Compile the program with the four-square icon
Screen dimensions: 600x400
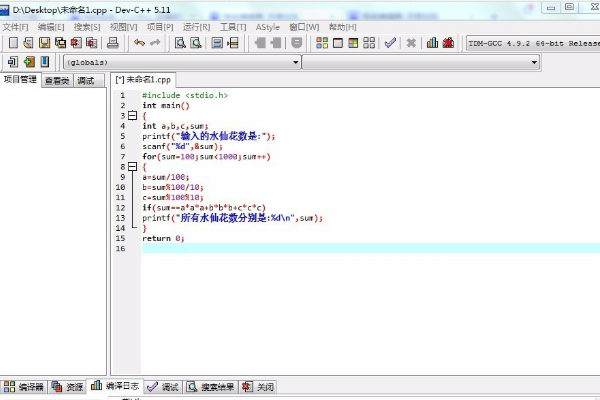pyautogui.click(x=322, y=42)
